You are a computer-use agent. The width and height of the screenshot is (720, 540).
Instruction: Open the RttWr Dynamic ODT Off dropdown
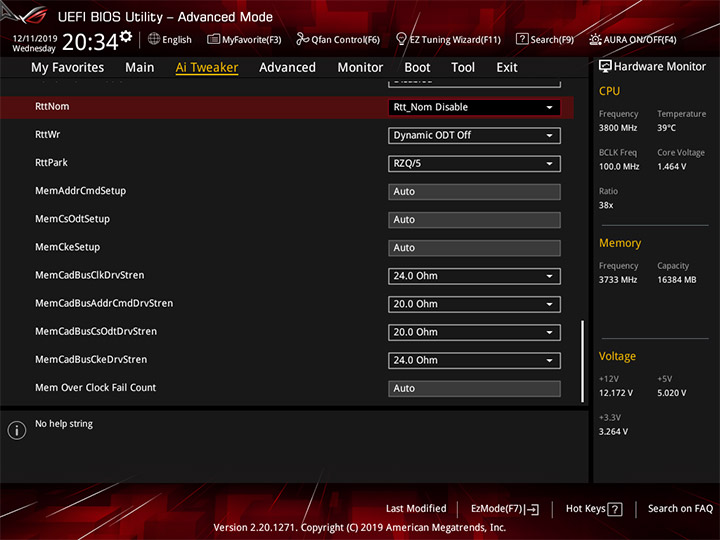pyautogui.click(x=474, y=135)
